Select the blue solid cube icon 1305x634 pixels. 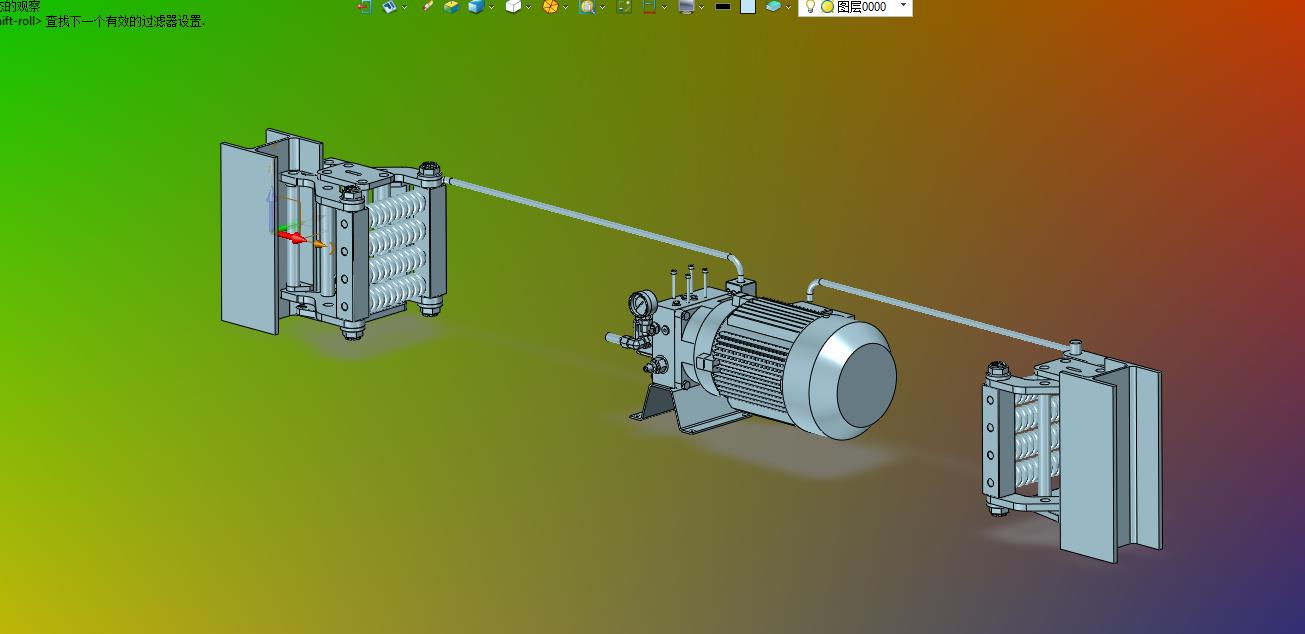pyautogui.click(x=477, y=6)
